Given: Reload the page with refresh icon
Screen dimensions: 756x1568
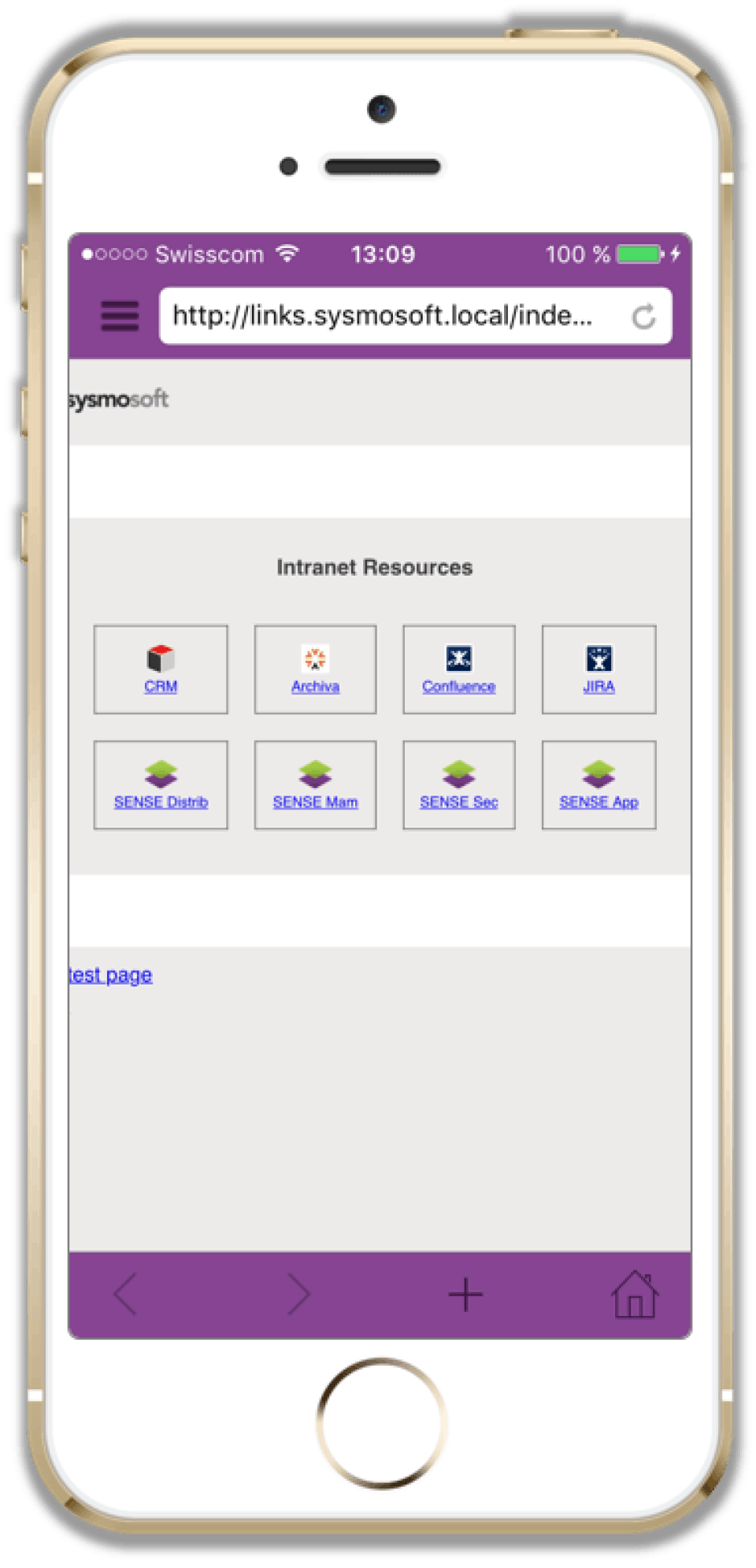Looking at the screenshot, I should [643, 317].
